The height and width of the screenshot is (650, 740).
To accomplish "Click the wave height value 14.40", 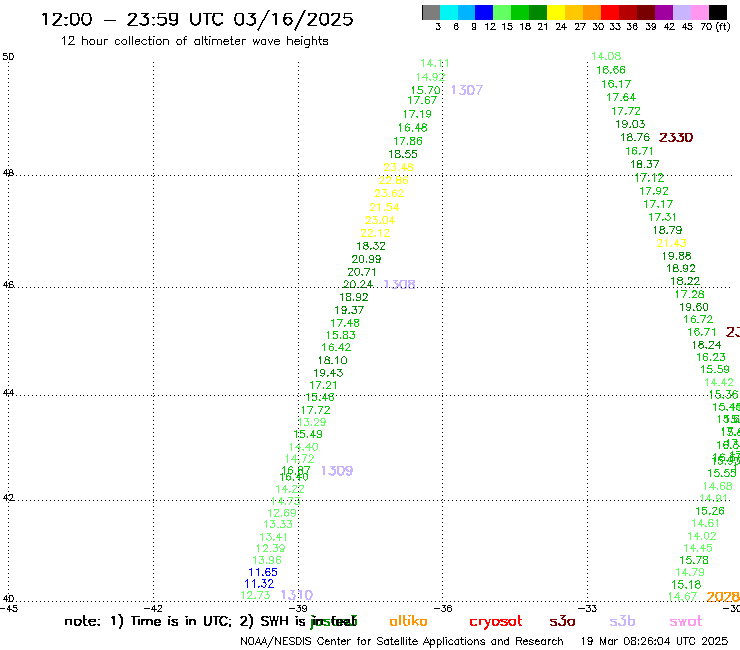I will tap(303, 447).
